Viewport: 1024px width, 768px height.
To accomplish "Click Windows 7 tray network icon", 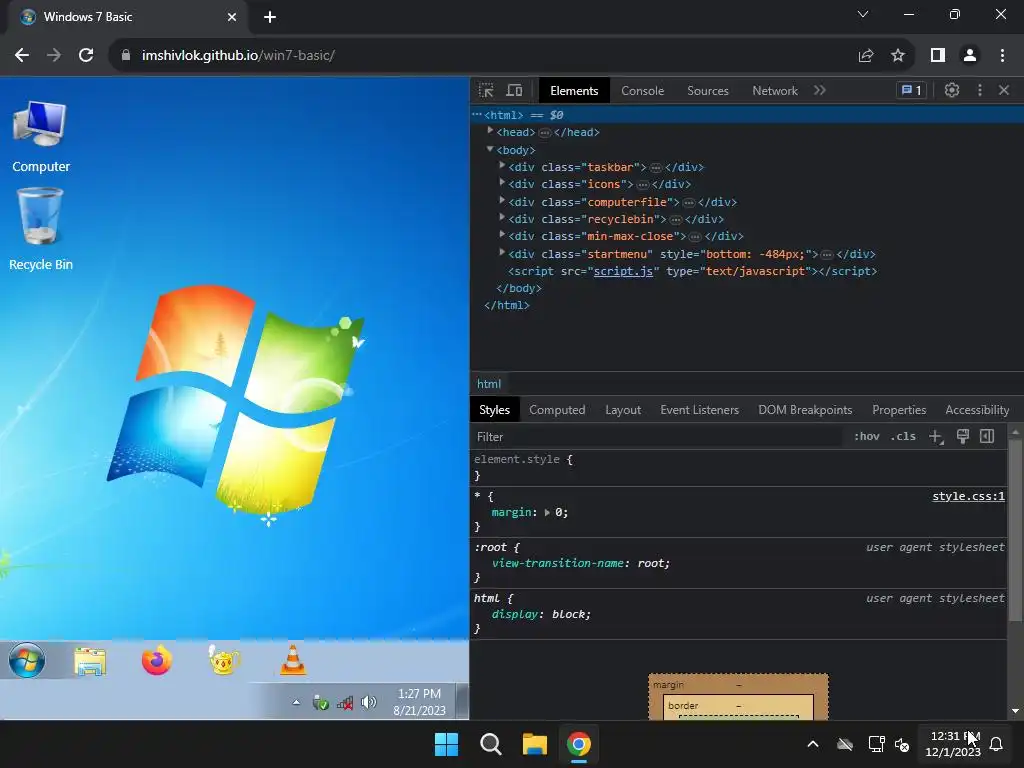I will click(345, 703).
